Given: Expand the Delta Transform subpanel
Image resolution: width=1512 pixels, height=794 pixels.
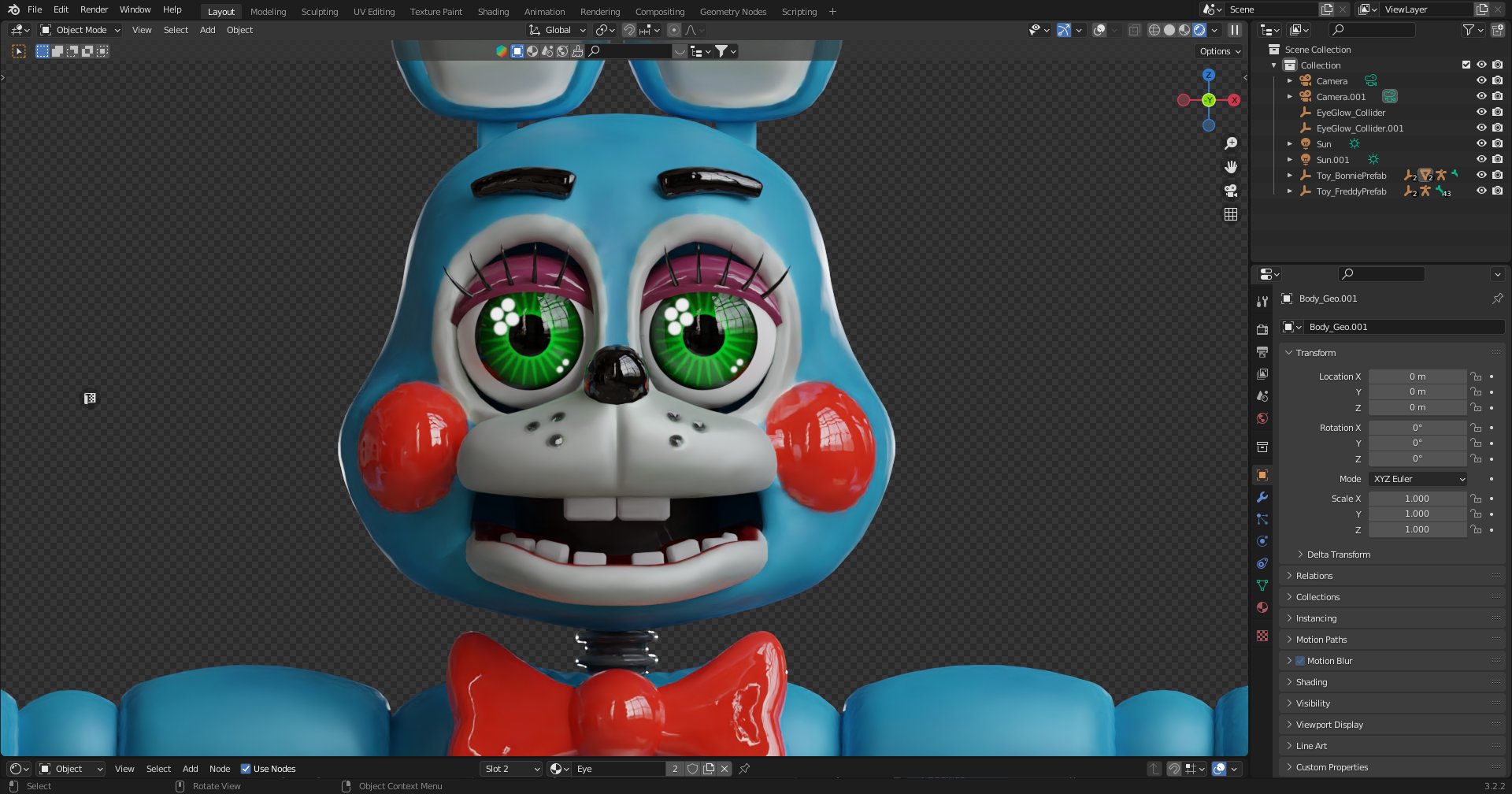Looking at the screenshot, I should coord(1337,555).
